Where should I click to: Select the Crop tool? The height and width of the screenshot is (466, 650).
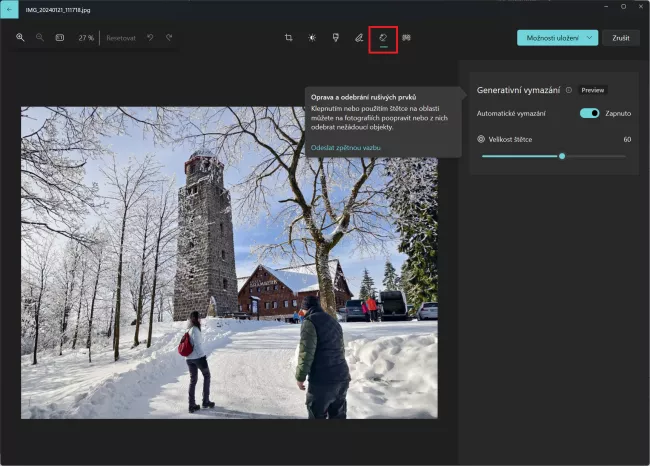288,38
